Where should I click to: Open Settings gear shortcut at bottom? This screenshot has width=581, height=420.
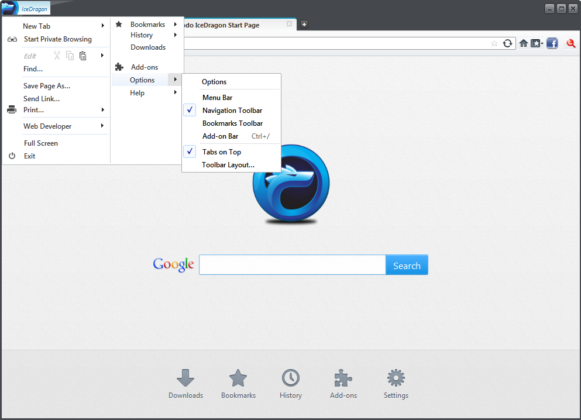(x=396, y=378)
